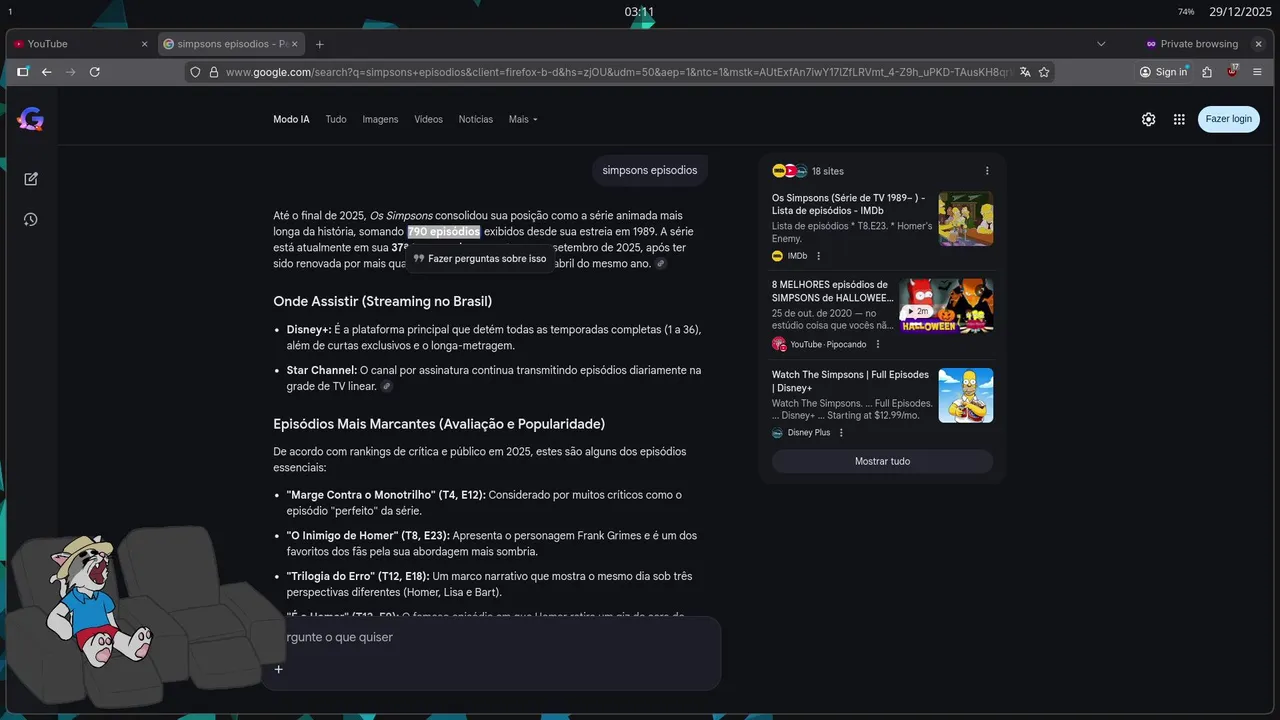Image resolution: width=1280 pixels, height=720 pixels.
Task: Open AI Mode history clock icon
Action: click(31, 219)
